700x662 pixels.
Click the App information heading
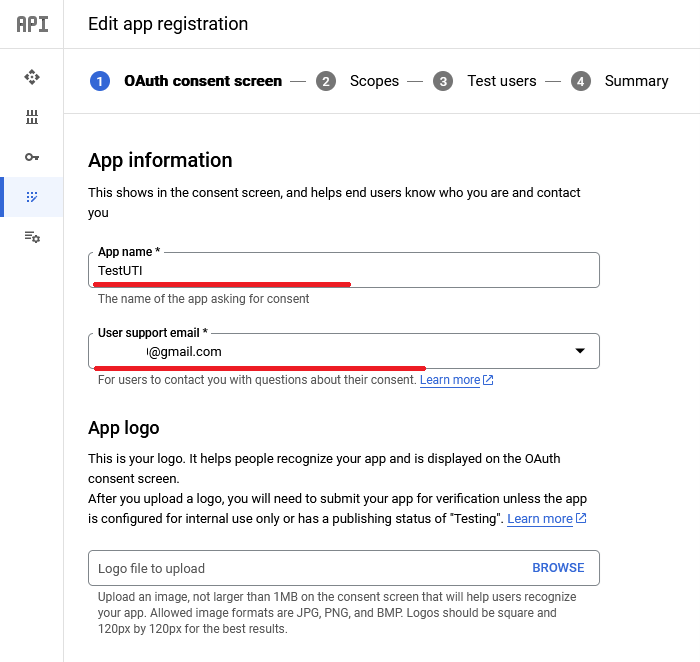[x=160, y=160]
